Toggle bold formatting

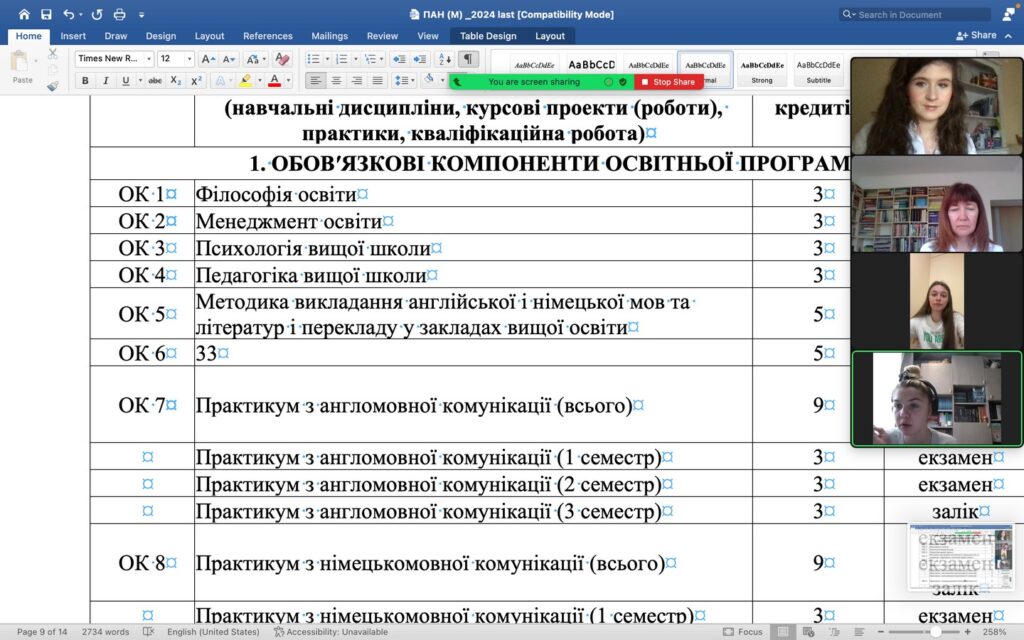[x=85, y=81]
